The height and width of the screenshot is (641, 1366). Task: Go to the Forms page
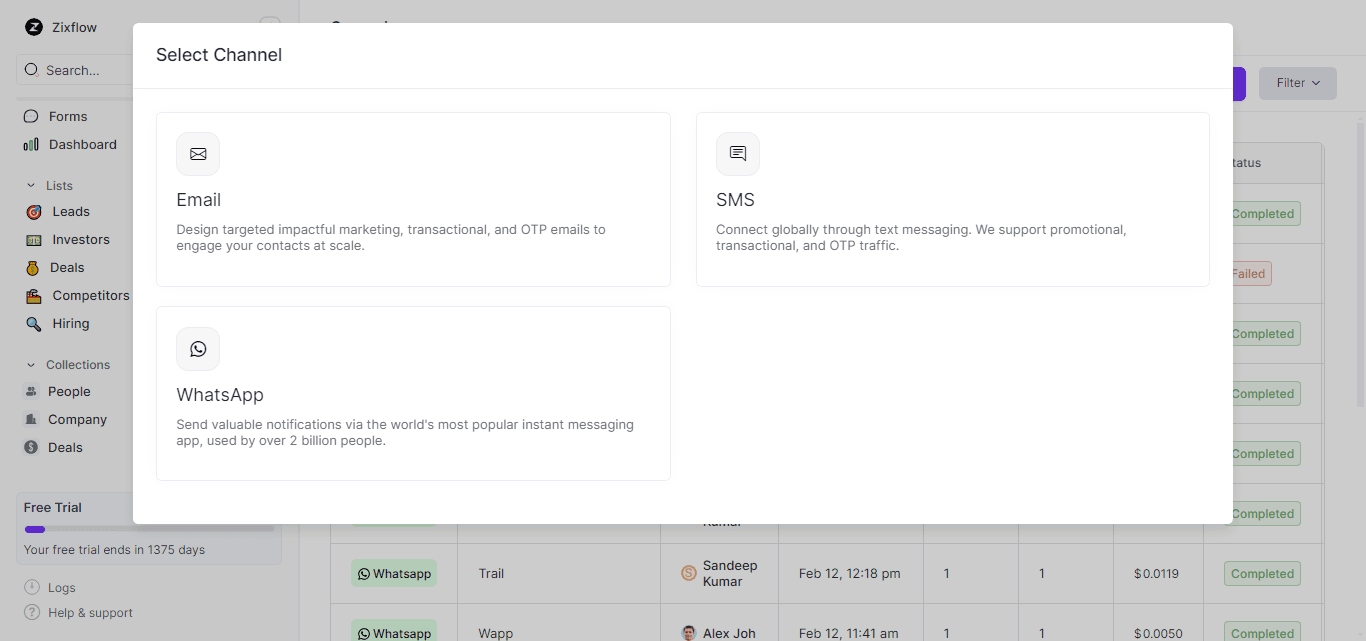point(66,116)
